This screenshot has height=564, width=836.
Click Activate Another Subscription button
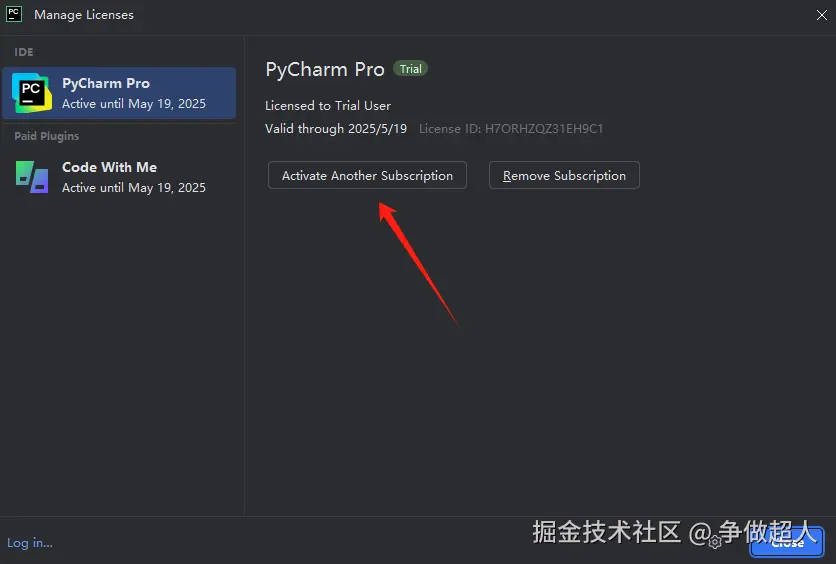pos(367,175)
